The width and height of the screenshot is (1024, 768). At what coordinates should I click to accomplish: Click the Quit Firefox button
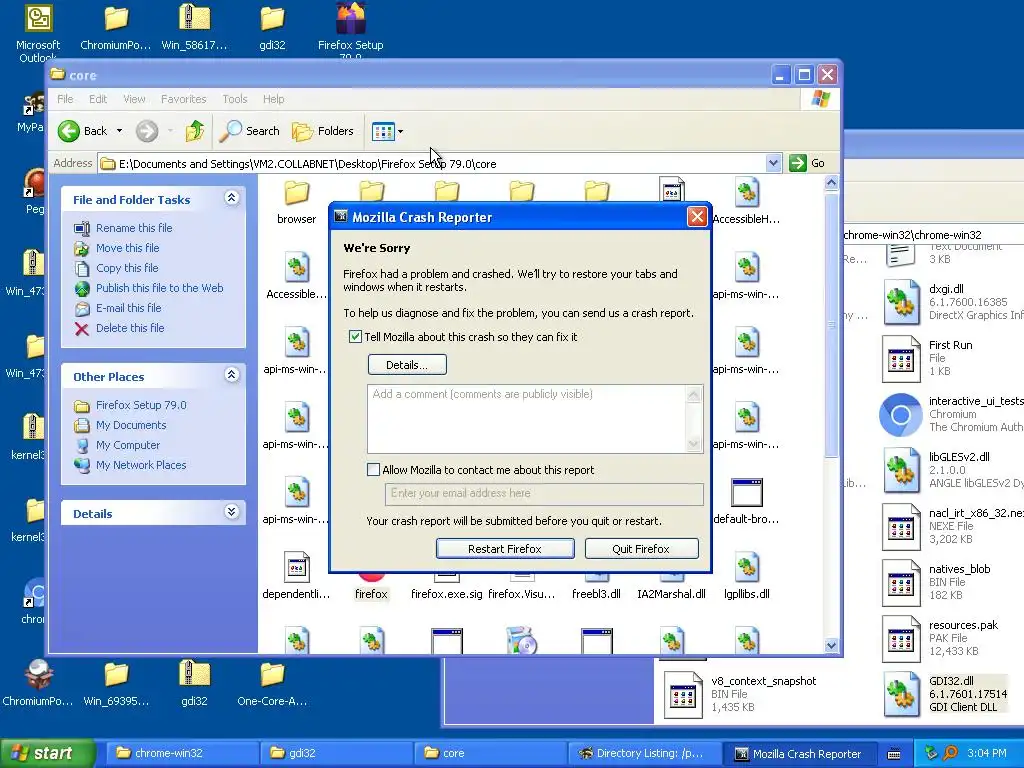pyautogui.click(x=641, y=549)
